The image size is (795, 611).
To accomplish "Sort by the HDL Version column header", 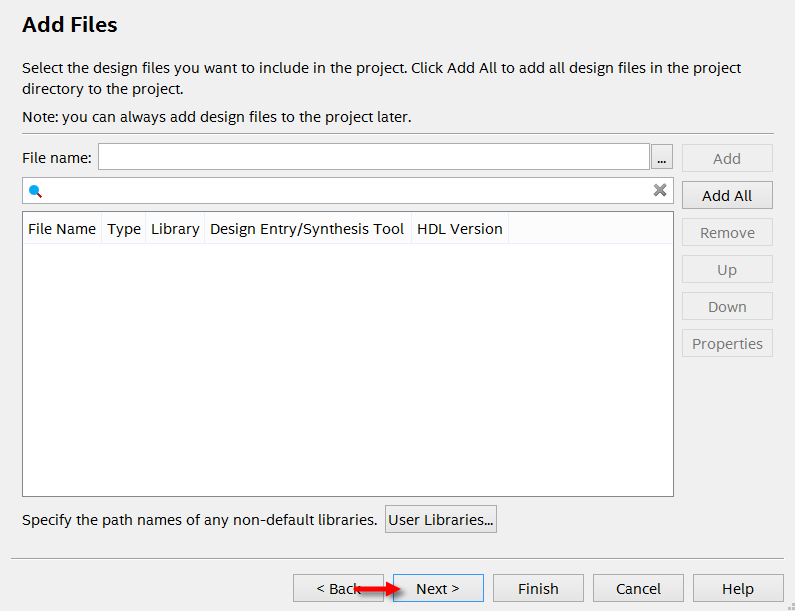I will coord(460,229).
